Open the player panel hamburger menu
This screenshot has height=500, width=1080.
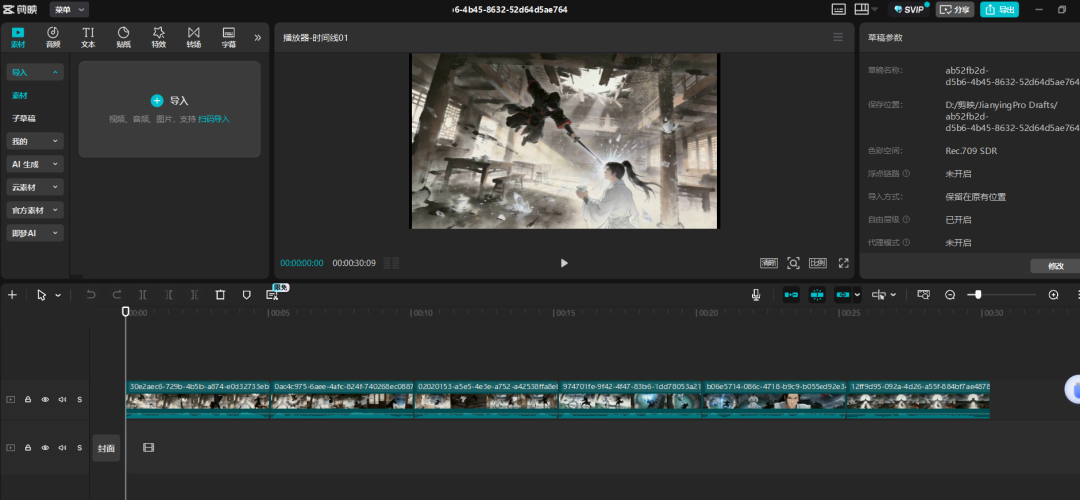[x=838, y=37]
